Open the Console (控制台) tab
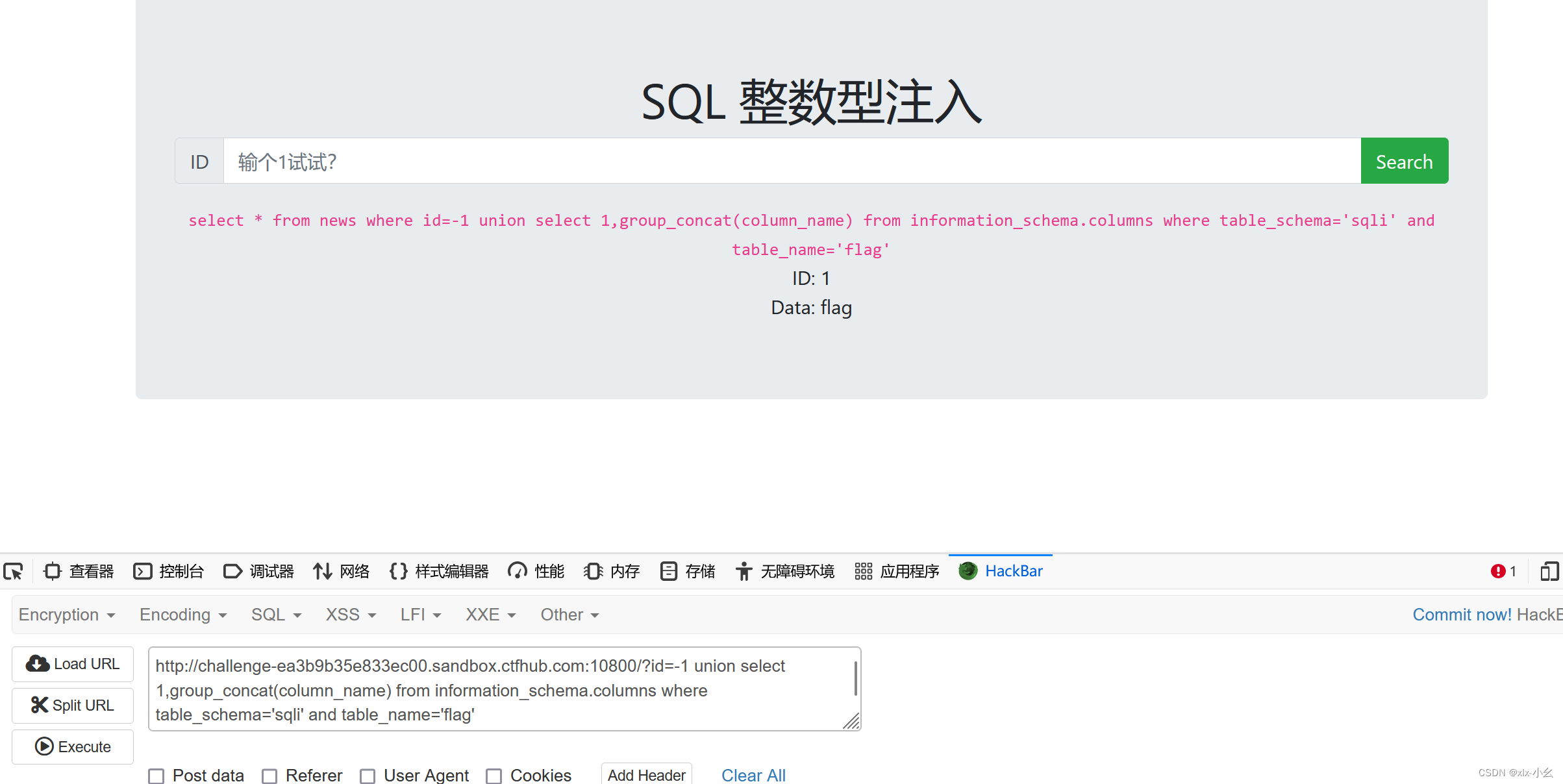1563x784 pixels. point(168,571)
